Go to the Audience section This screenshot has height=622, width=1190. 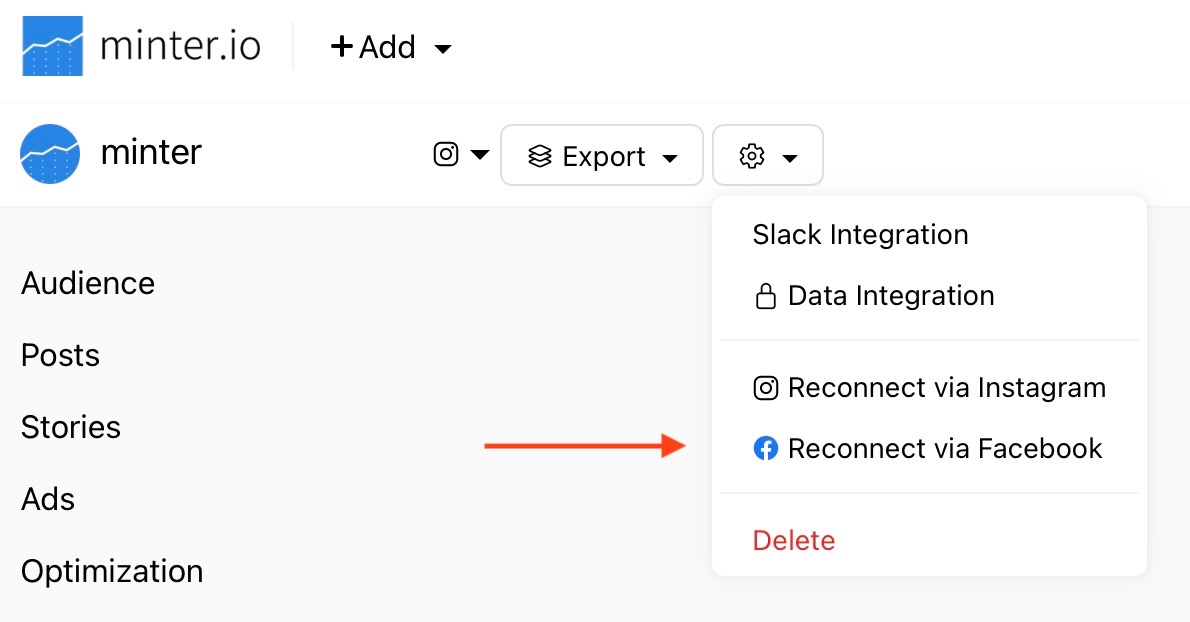tap(88, 283)
